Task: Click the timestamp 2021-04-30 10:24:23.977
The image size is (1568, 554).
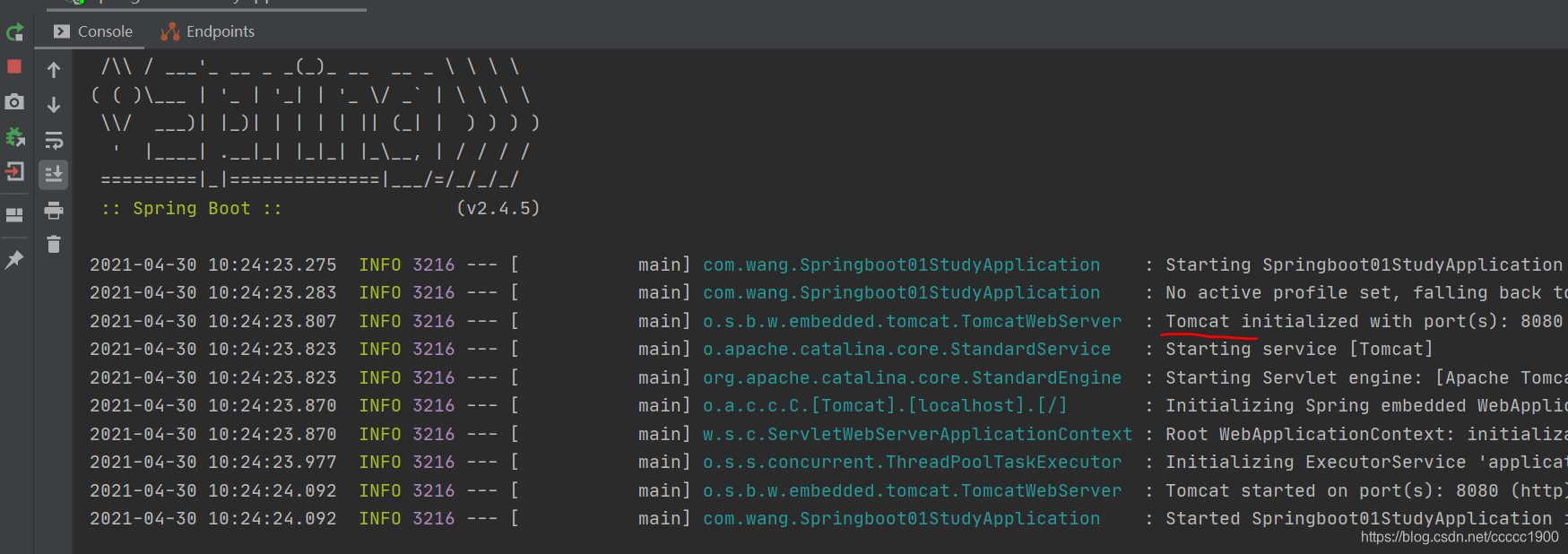Action: click(213, 463)
